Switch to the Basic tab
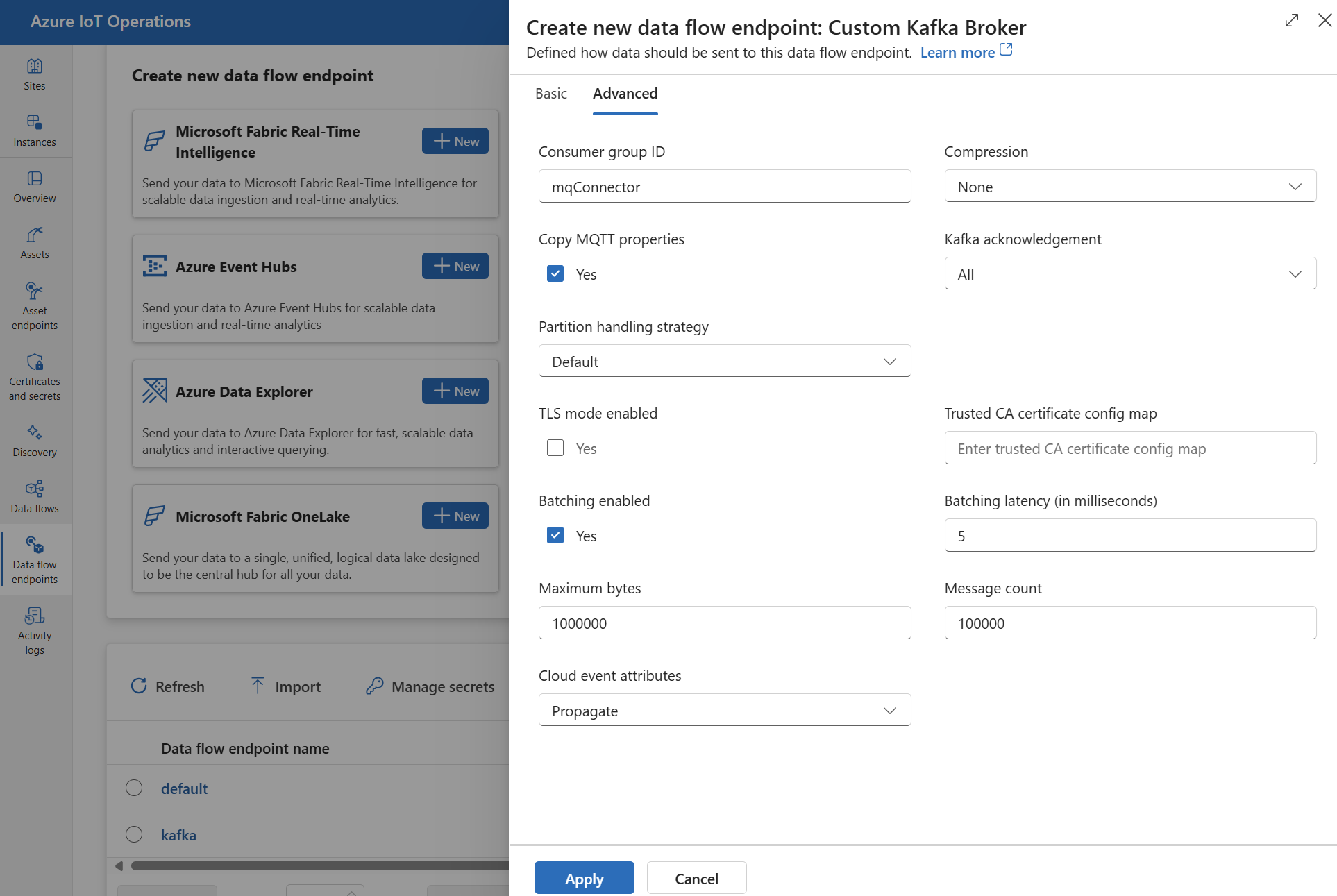Viewport: 1337px width, 896px height. pos(550,93)
